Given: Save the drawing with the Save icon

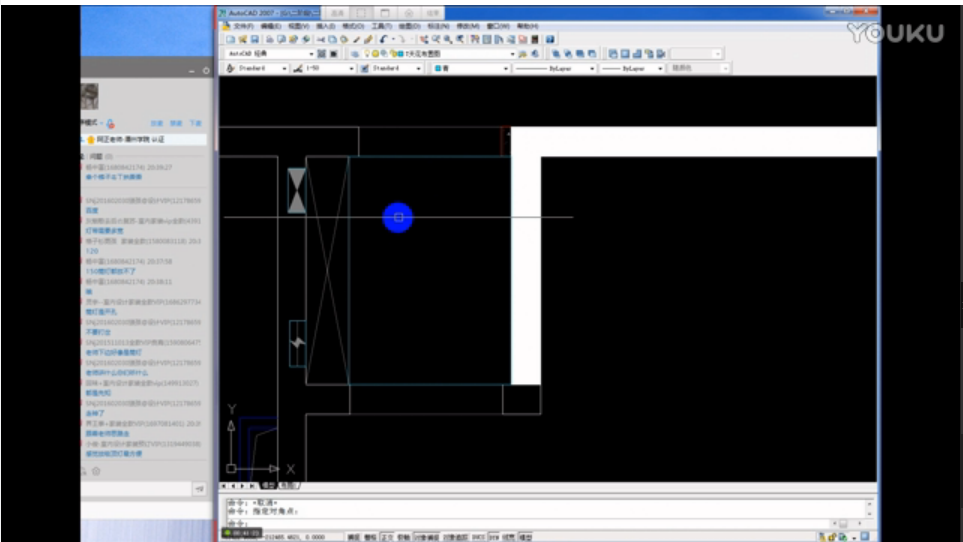Looking at the screenshot, I should [x=254, y=39].
